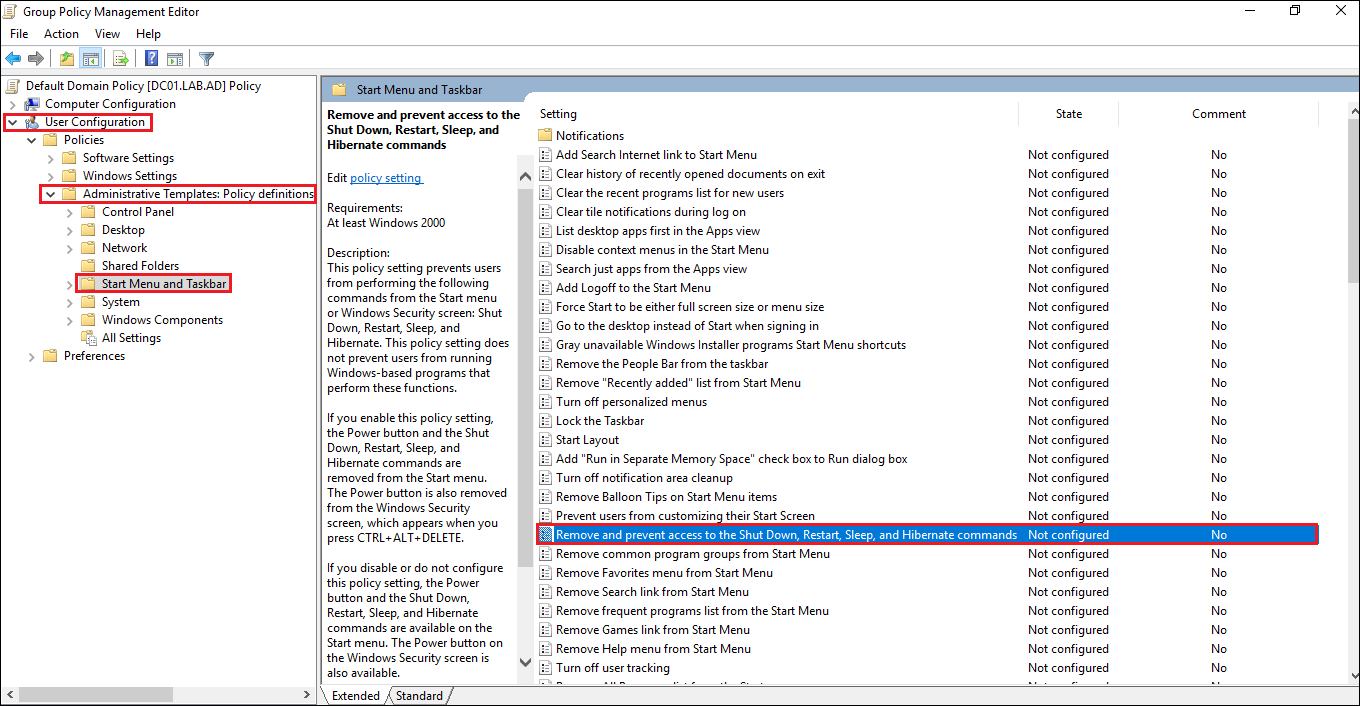Expand the Control Panel tree node
This screenshot has height=706, width=1360.
(70, 212)
